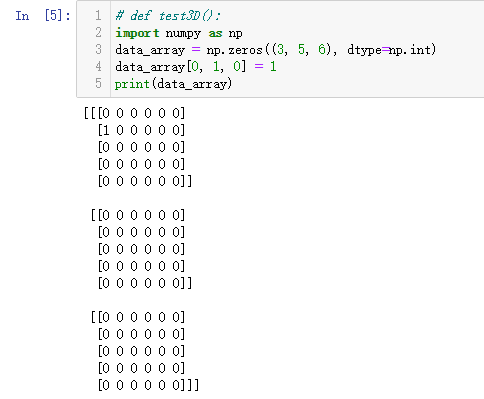The height and width of the screenshot is (399, 484).
Task: Click the 'print(data_array)' code line
Action: [x=173, y=84]
